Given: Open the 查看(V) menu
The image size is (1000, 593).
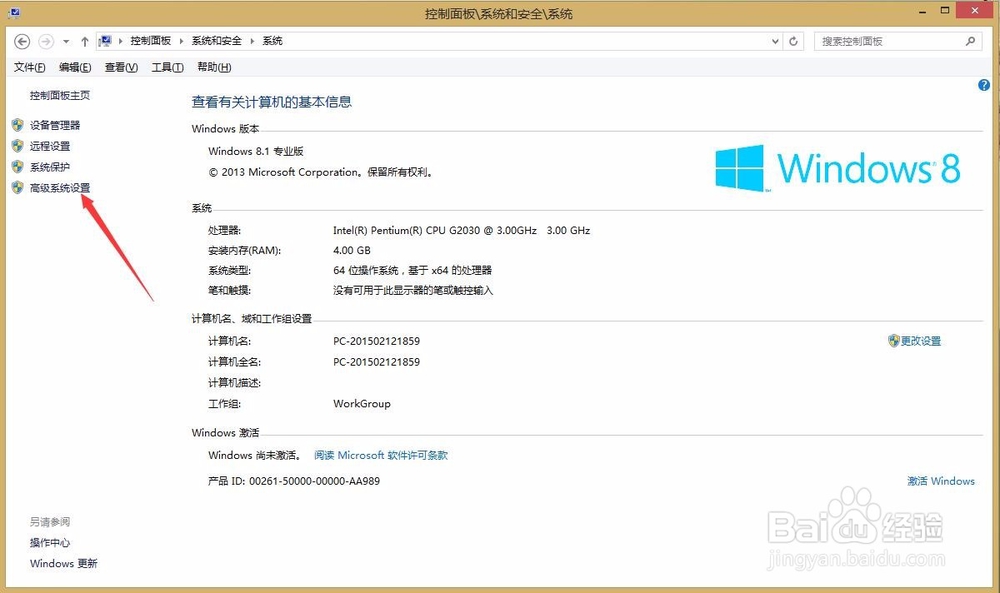Looking at the screenshot, I should point(121,68).
